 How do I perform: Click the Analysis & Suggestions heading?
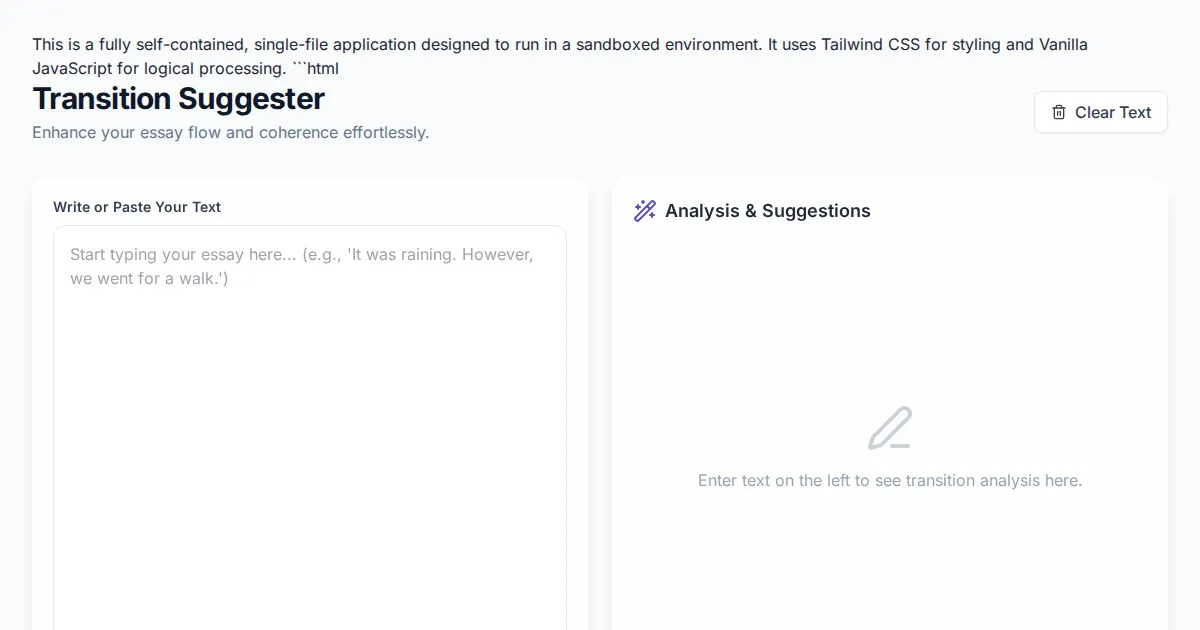point(767,211)
